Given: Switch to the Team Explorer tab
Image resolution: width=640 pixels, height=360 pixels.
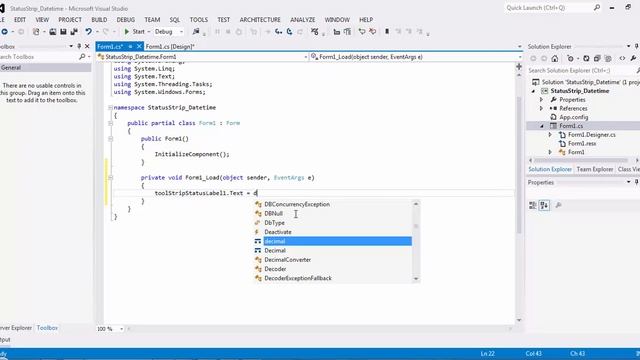Looking at the screenshot, I should click(x=595, y=169).
